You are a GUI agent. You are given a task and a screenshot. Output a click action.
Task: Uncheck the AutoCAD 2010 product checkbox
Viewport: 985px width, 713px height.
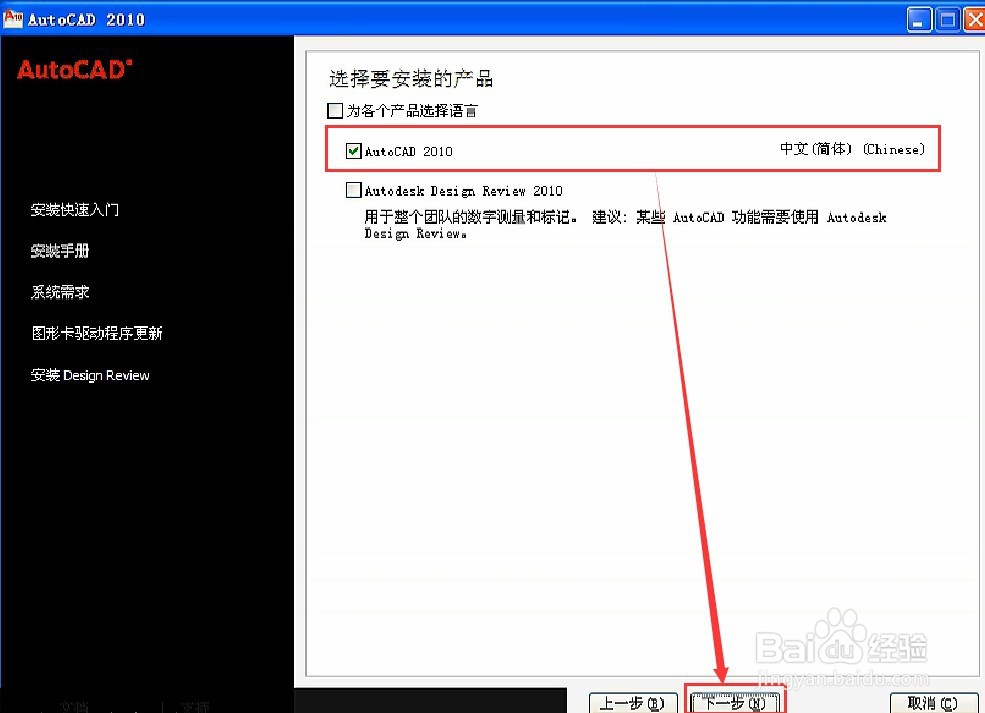coord(353,151)
